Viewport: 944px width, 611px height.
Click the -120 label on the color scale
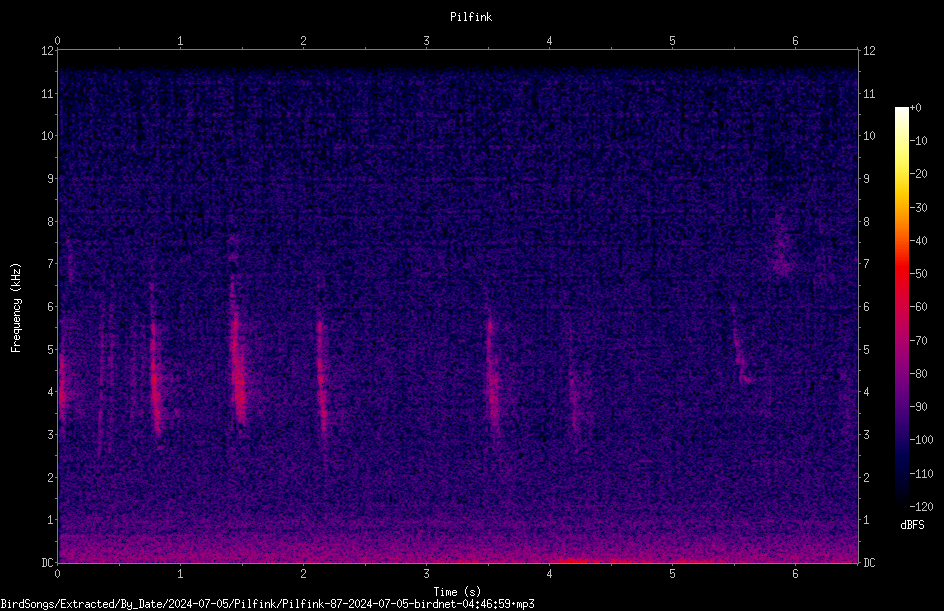(921, 507)
